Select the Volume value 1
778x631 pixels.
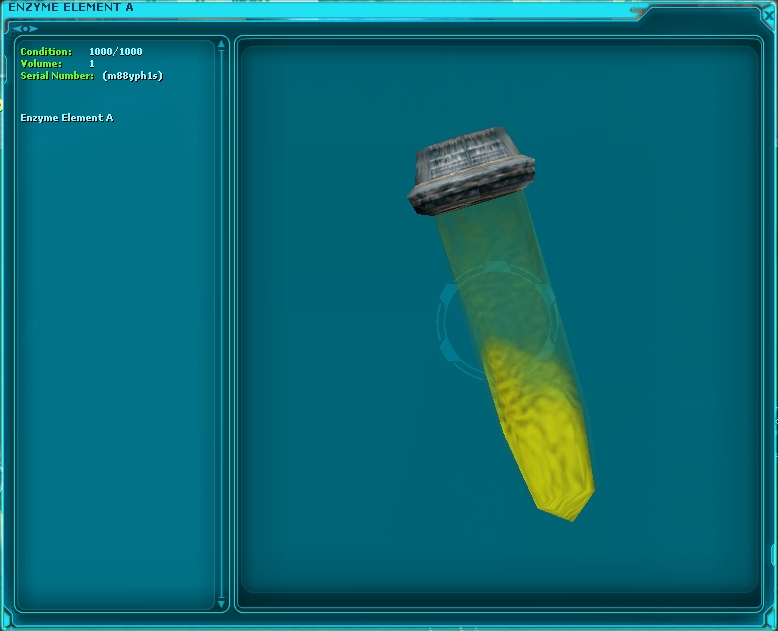[92, 63]
